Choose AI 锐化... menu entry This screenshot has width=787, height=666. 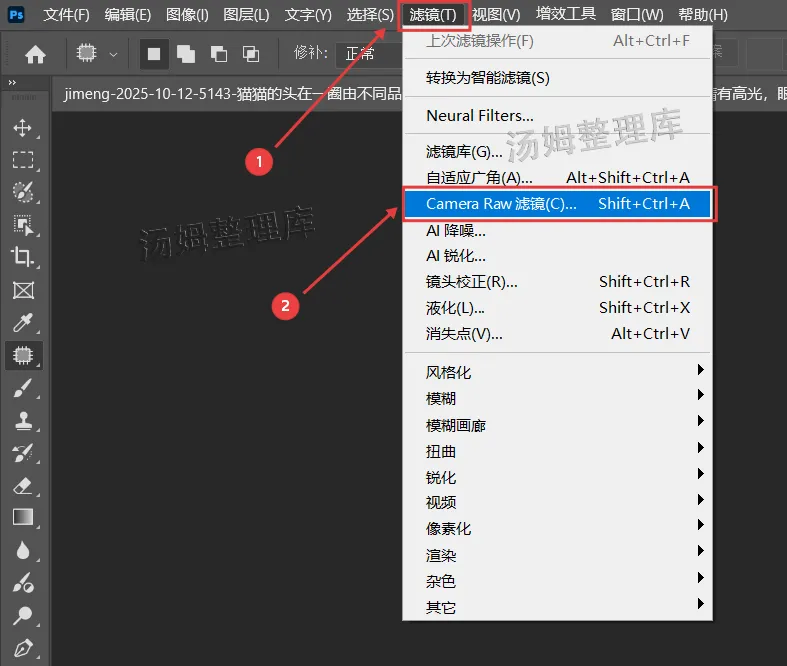[x=557, y=256]
